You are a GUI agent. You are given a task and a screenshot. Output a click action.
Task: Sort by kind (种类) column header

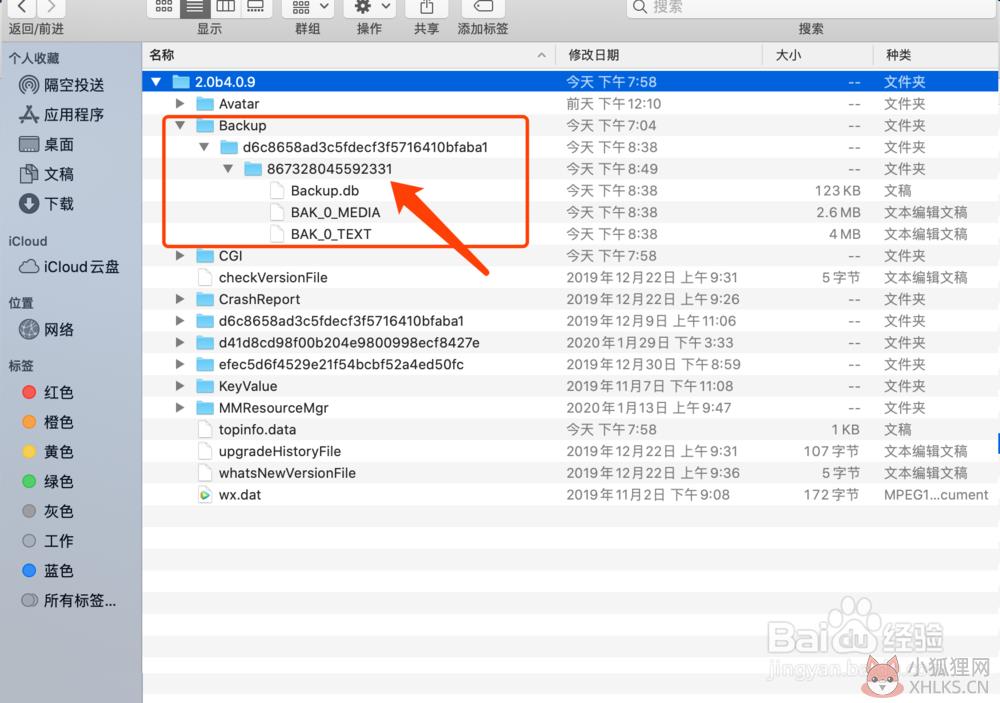pyautogui.click(x=936, y=56)
